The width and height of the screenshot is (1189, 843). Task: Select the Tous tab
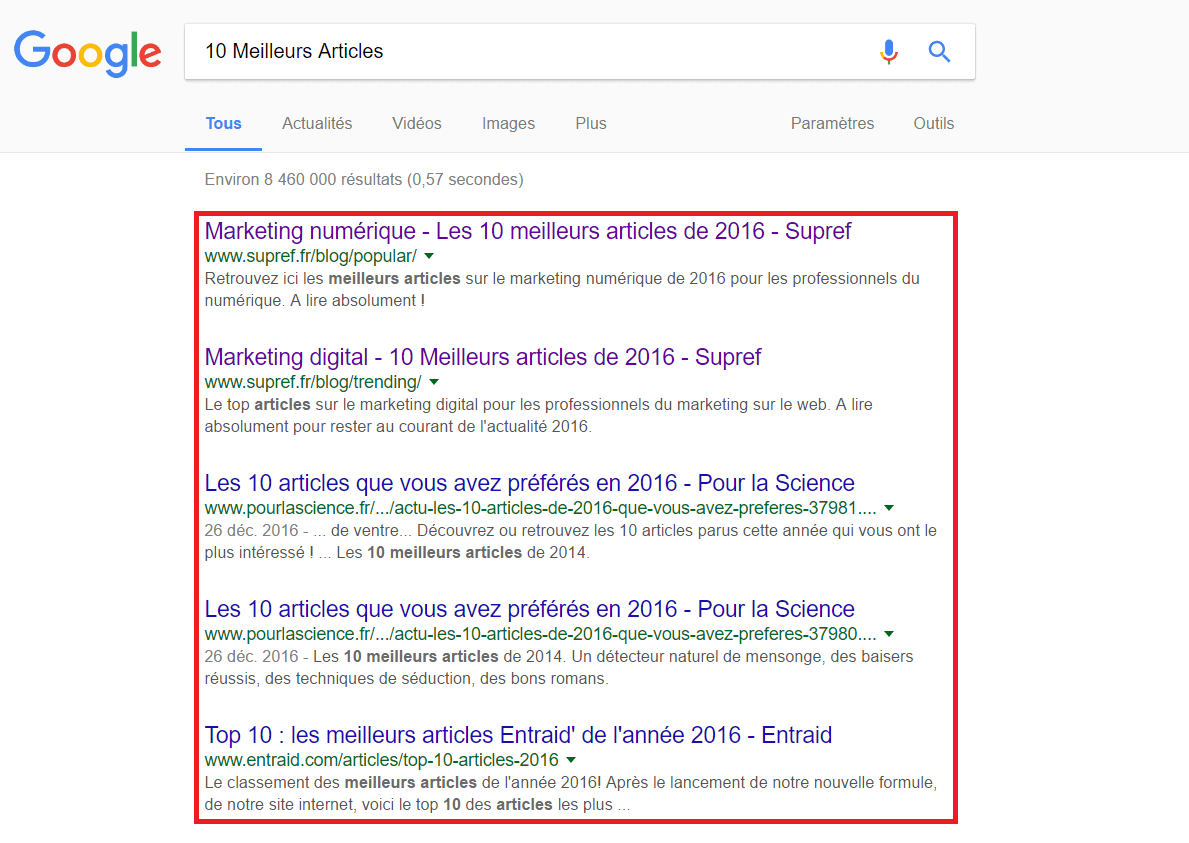tap(224, 124)
